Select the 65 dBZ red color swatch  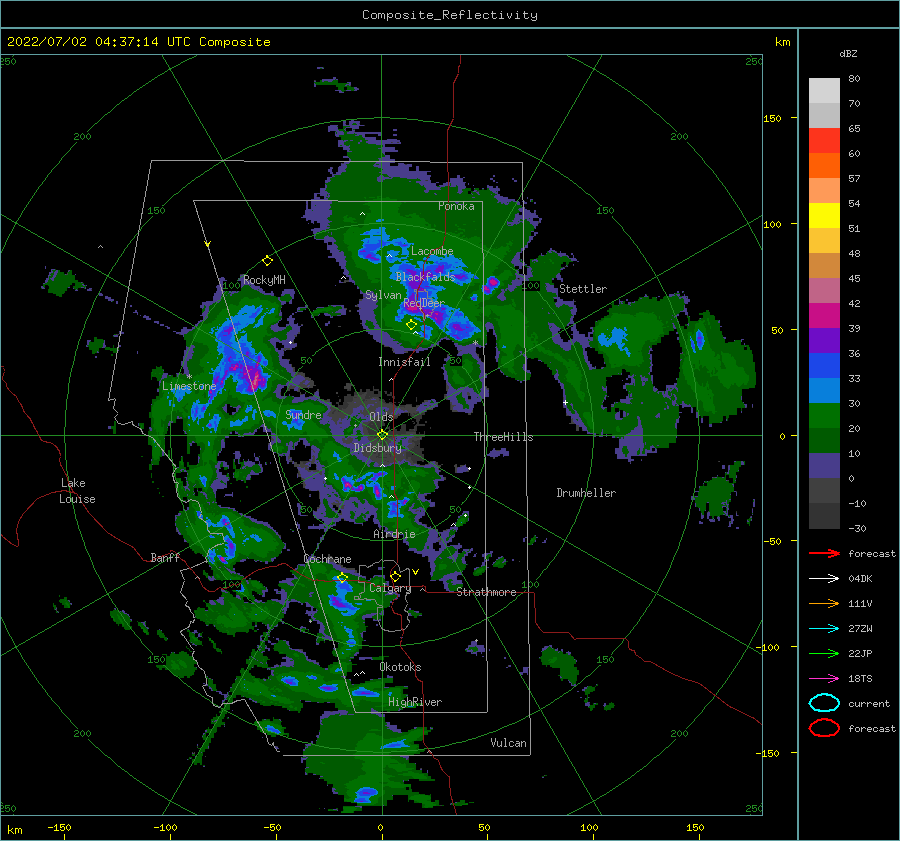tap(824, 141)
